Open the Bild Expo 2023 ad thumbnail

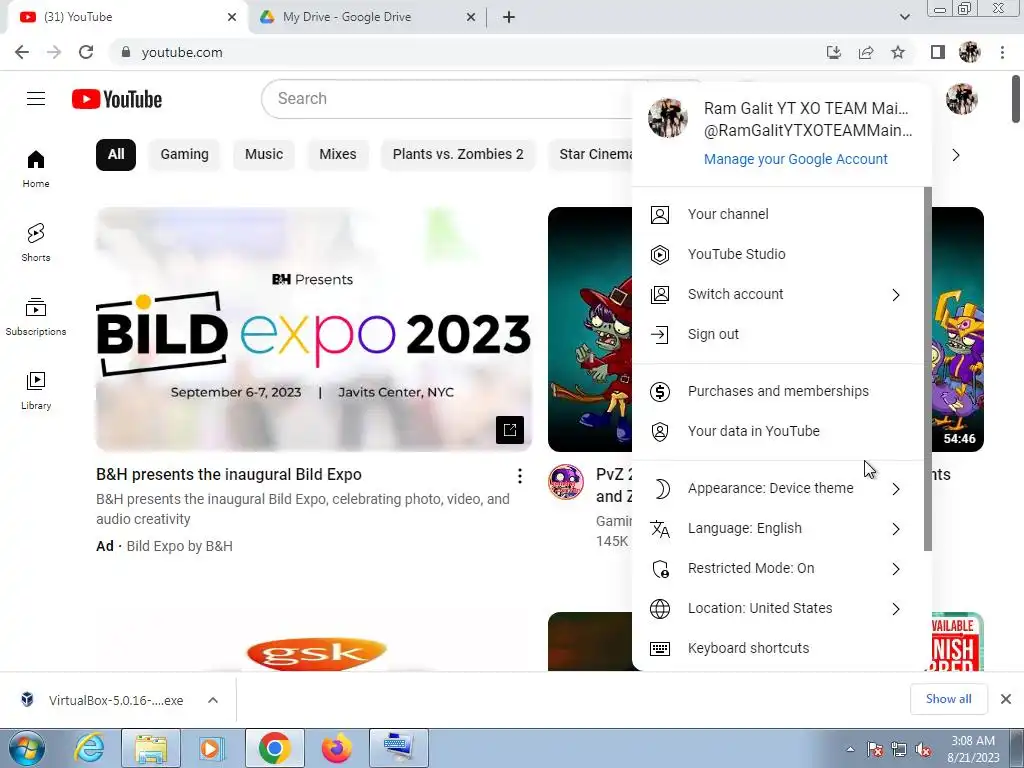[313, 329]
